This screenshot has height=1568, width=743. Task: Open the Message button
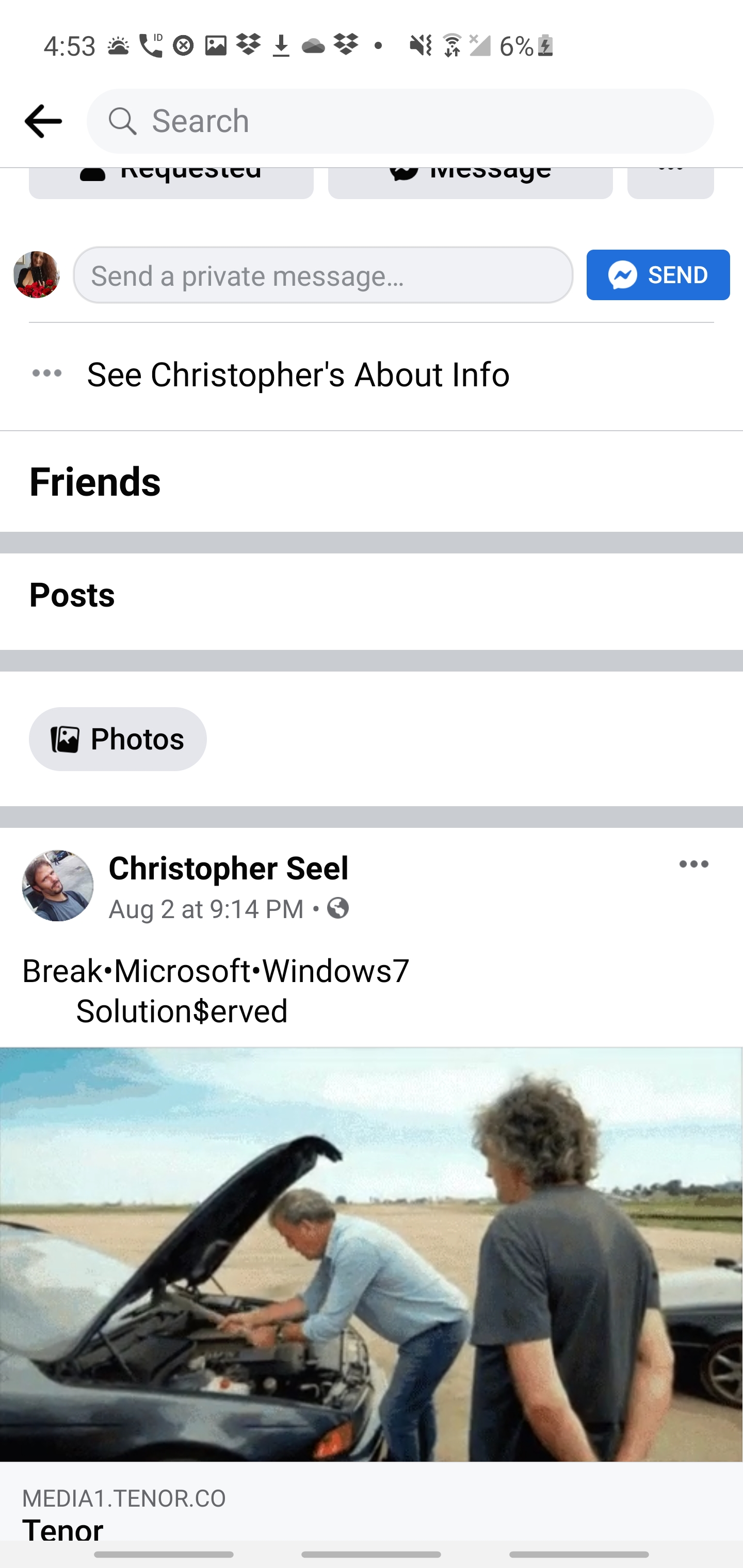click(470, 182)
